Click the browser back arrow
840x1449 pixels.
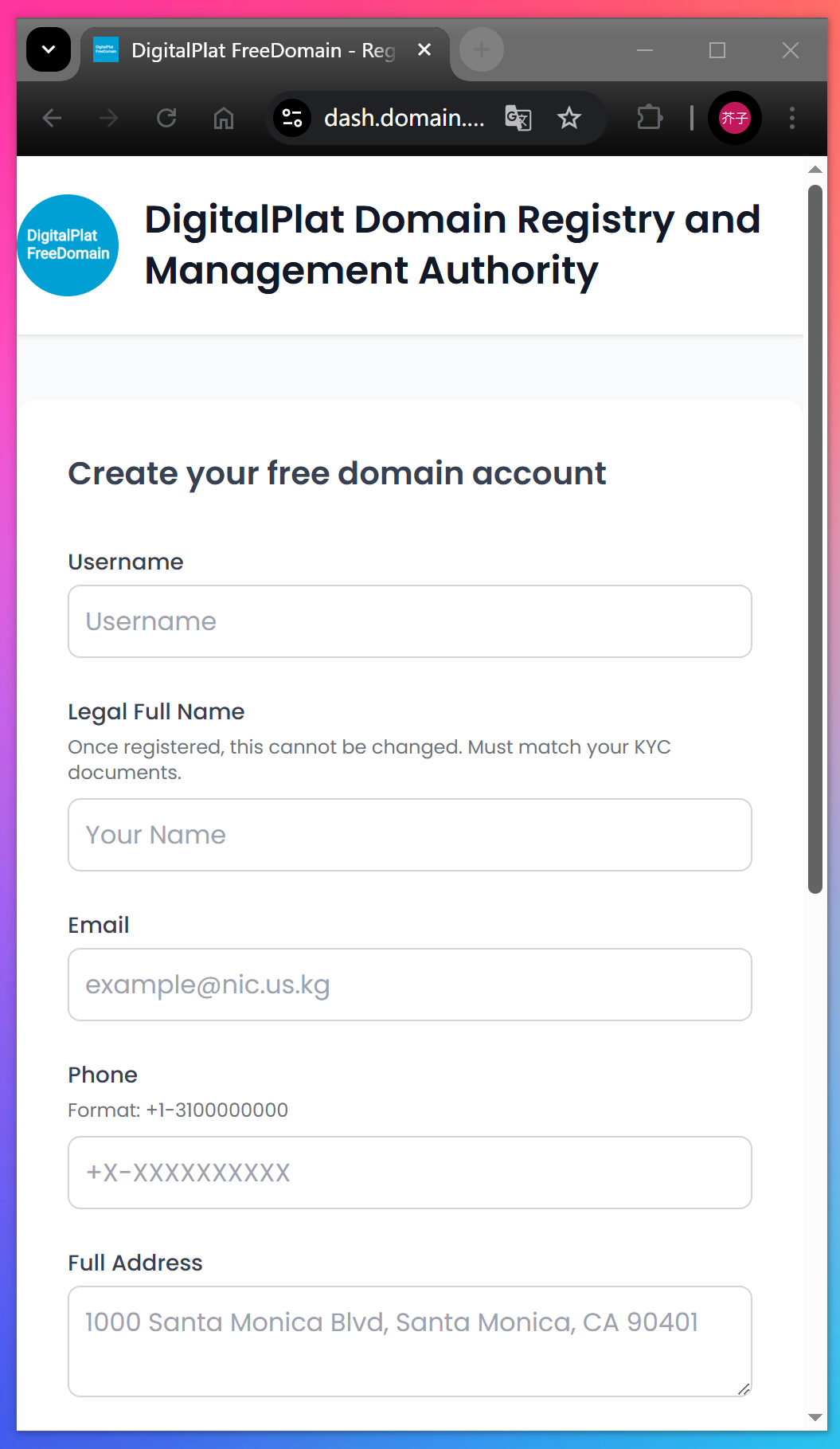(53, 119)
